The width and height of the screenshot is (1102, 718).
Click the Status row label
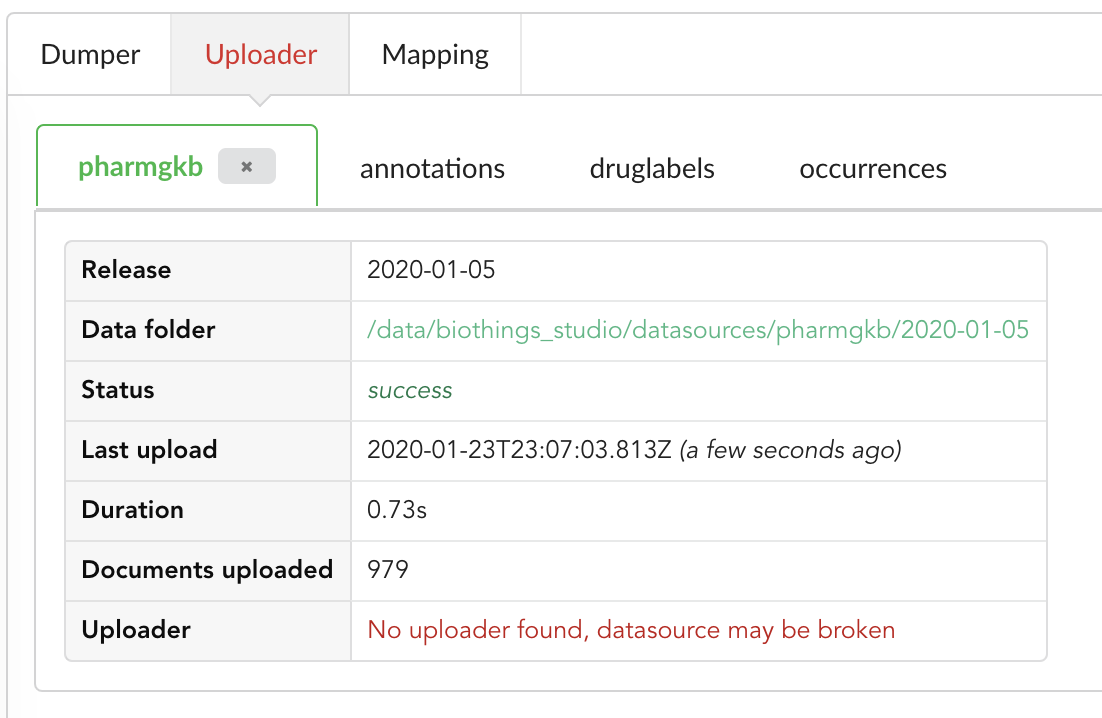(117, 390)
